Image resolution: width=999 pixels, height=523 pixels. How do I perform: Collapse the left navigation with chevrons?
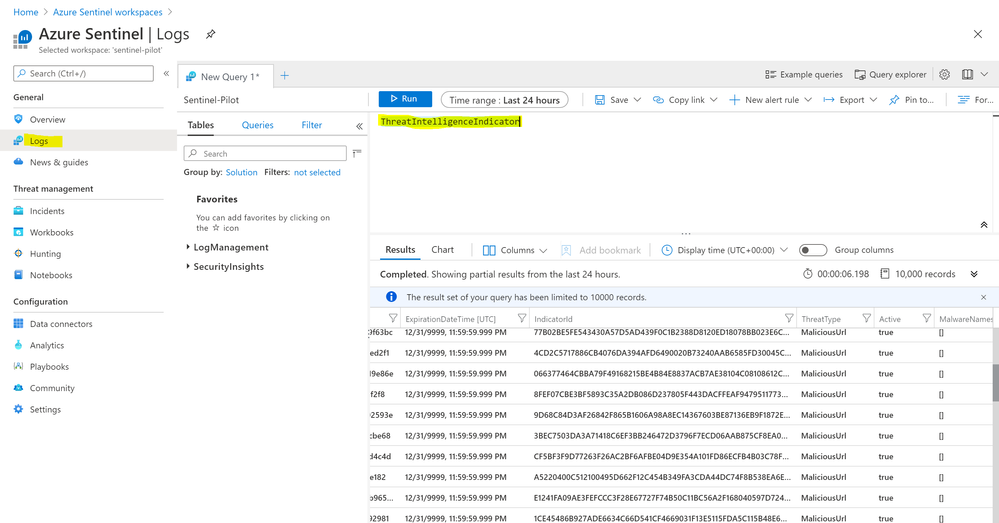[166, 73]
